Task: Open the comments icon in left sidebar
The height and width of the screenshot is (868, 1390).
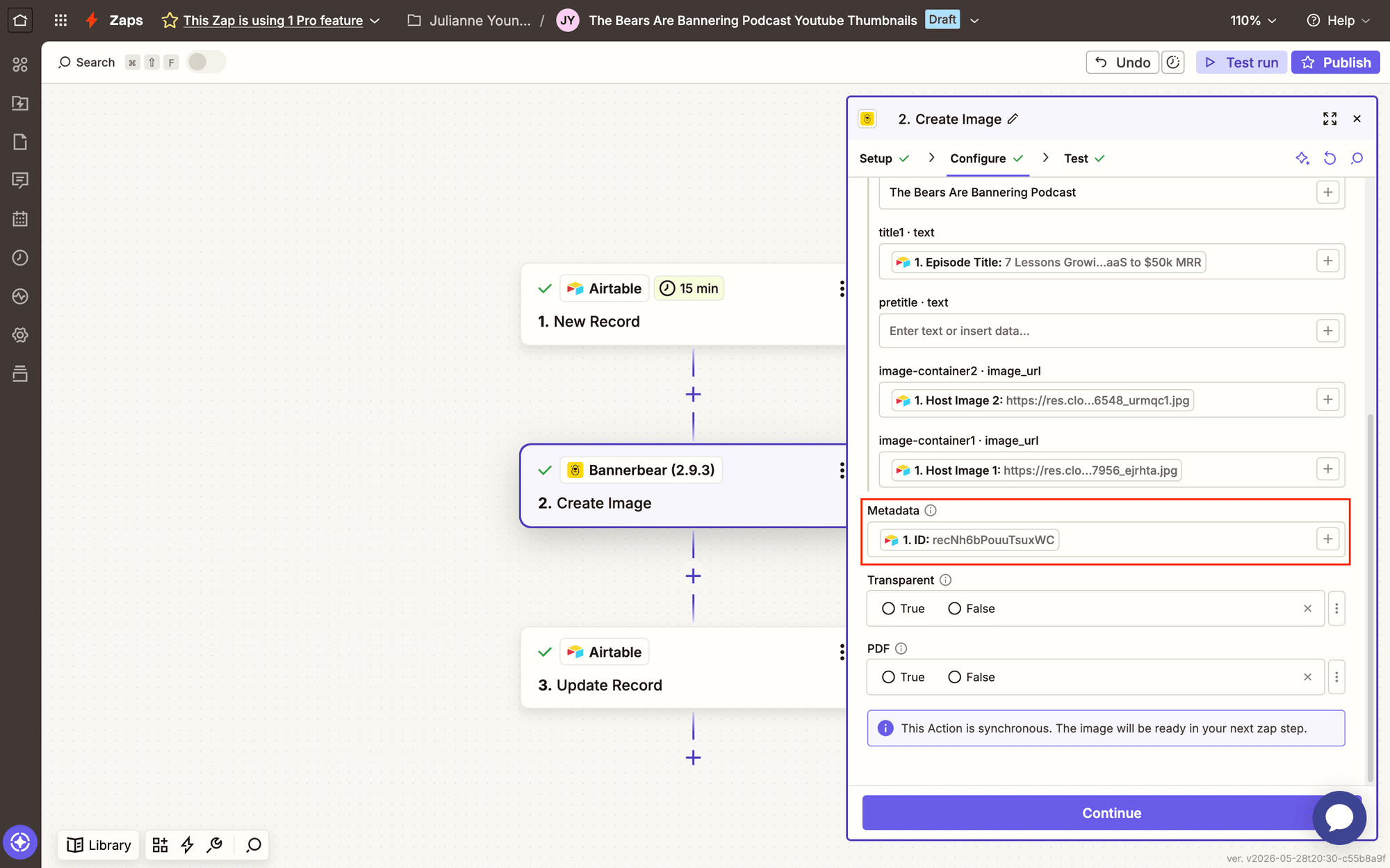Action: [x=20, y=181]
